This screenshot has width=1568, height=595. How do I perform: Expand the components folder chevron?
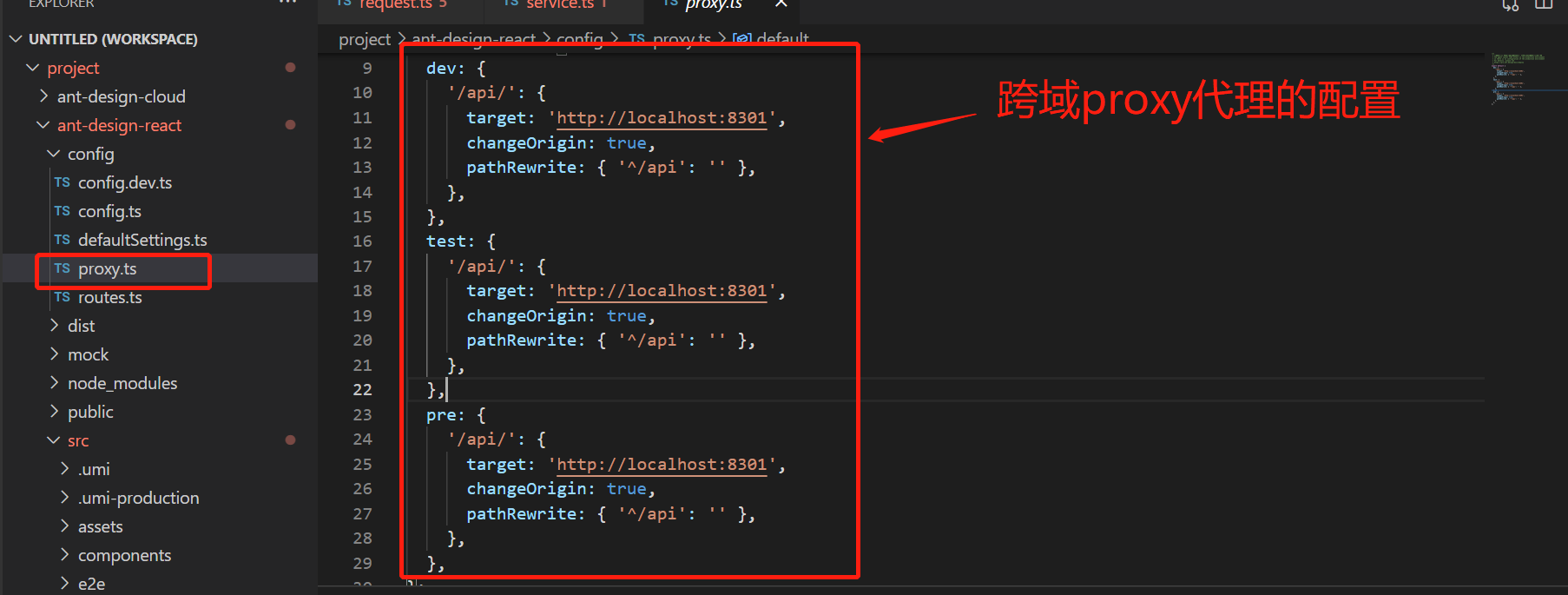pos(65,555)
